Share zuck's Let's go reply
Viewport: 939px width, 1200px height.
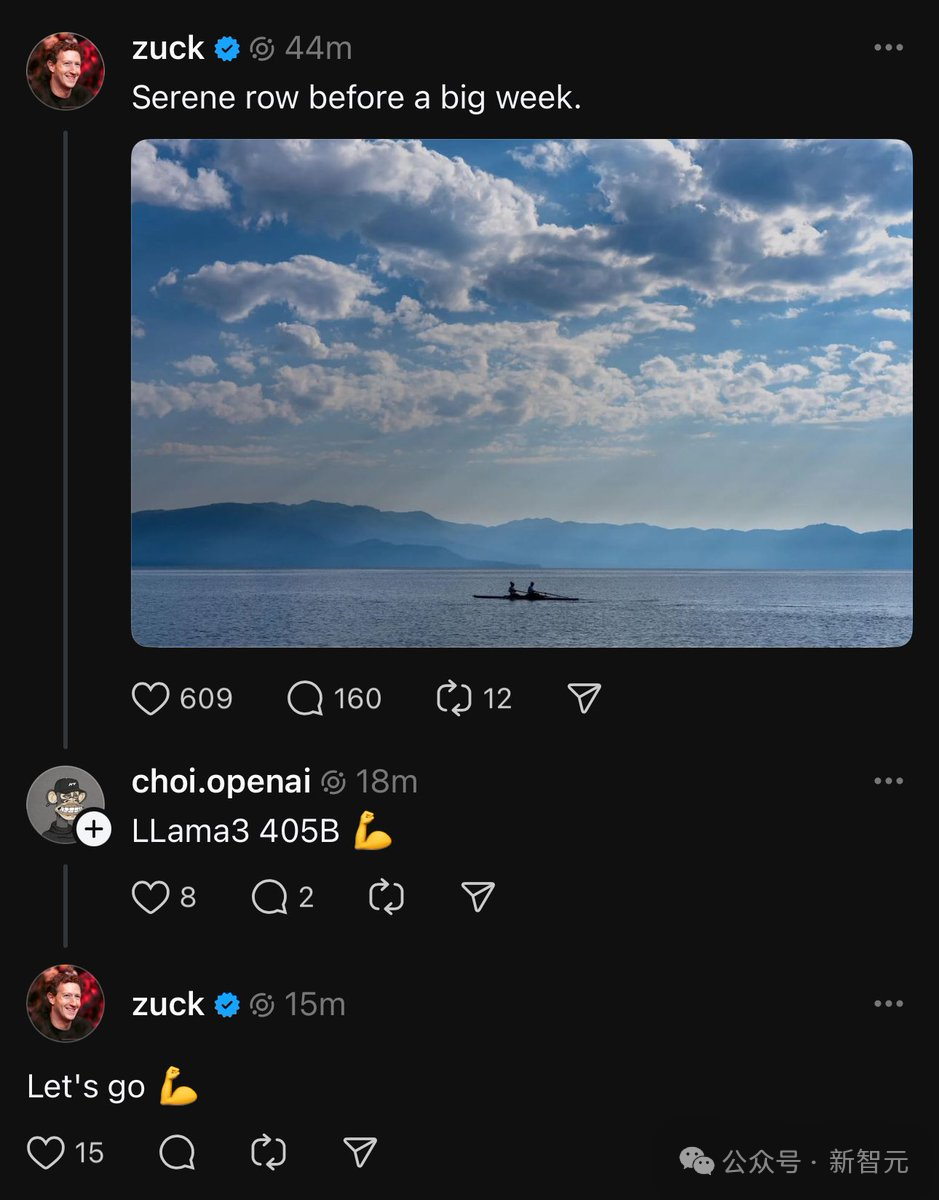pyautogui.click(x=360, y=1152)
